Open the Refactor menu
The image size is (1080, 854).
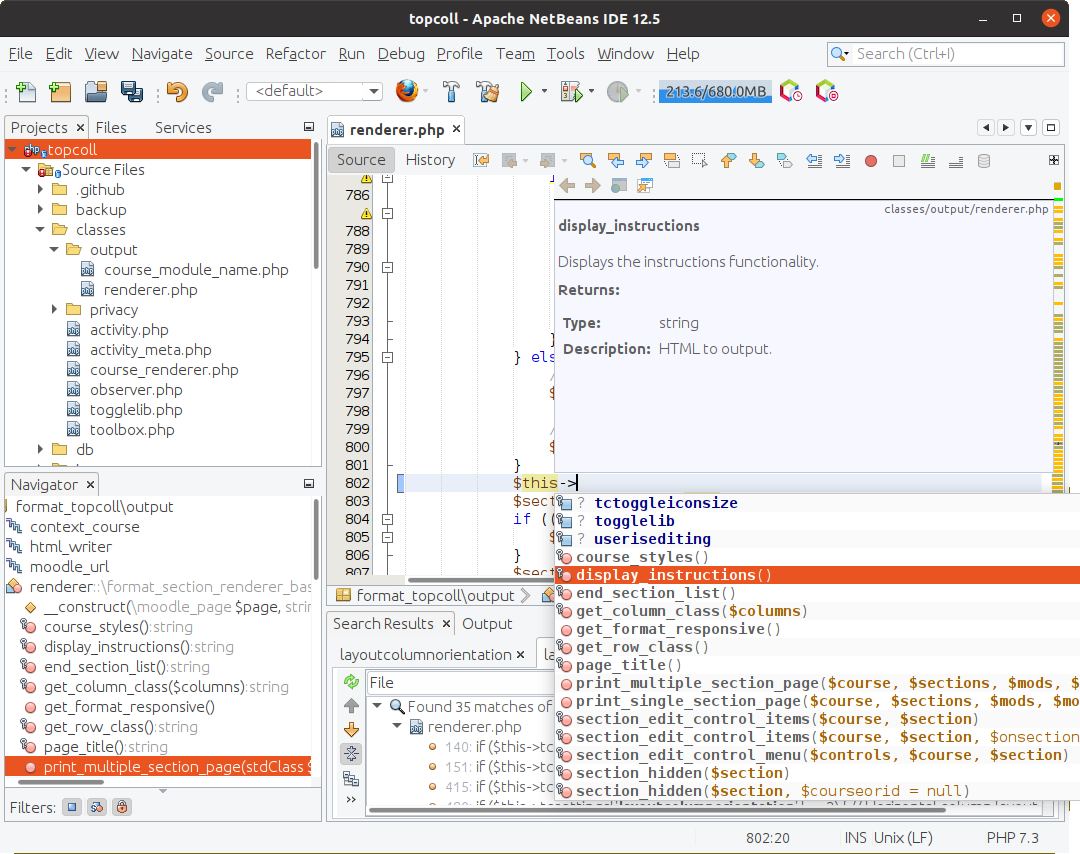tap(295, 54)
